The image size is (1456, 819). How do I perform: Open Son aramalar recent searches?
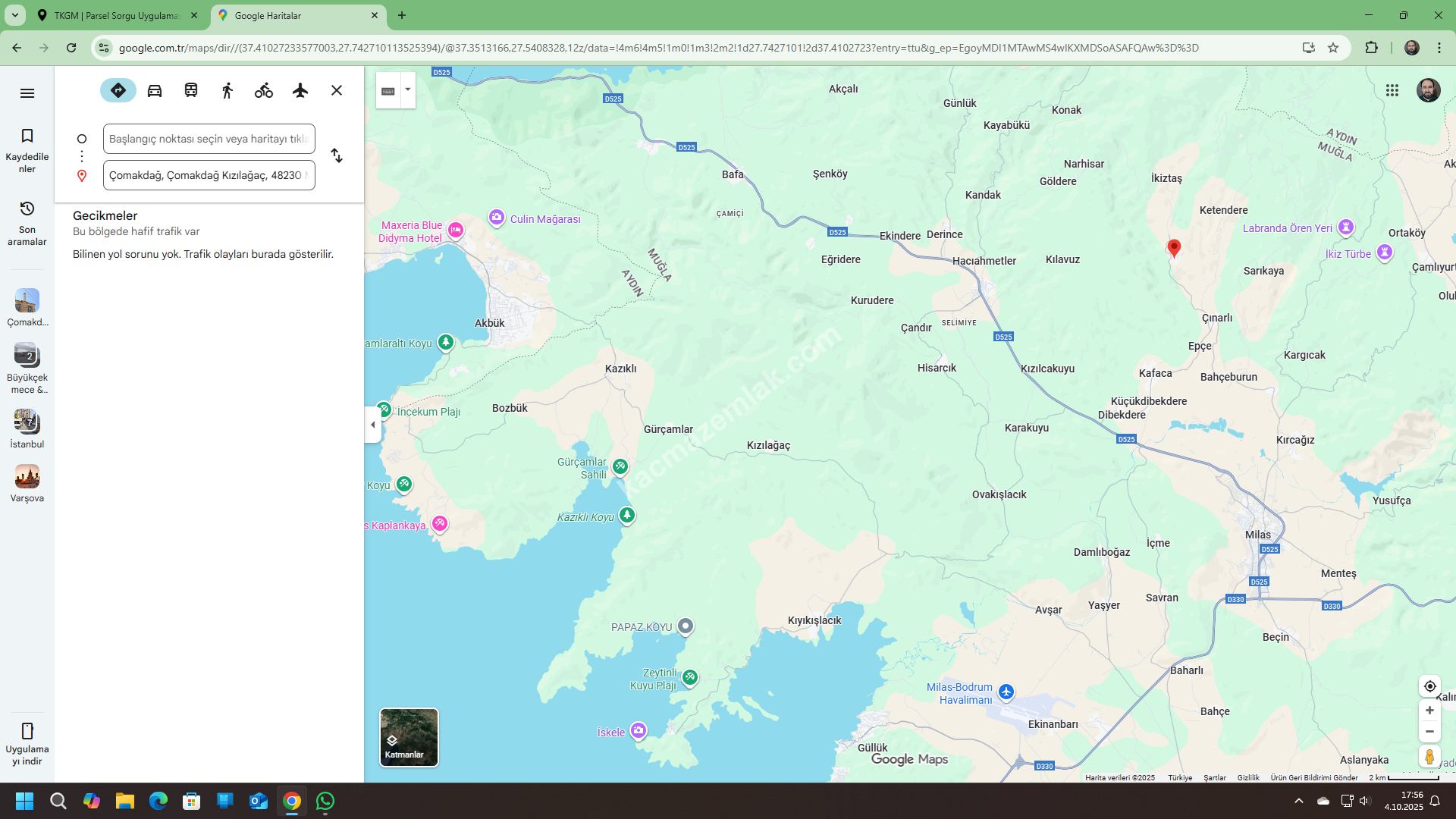point(27,222)
